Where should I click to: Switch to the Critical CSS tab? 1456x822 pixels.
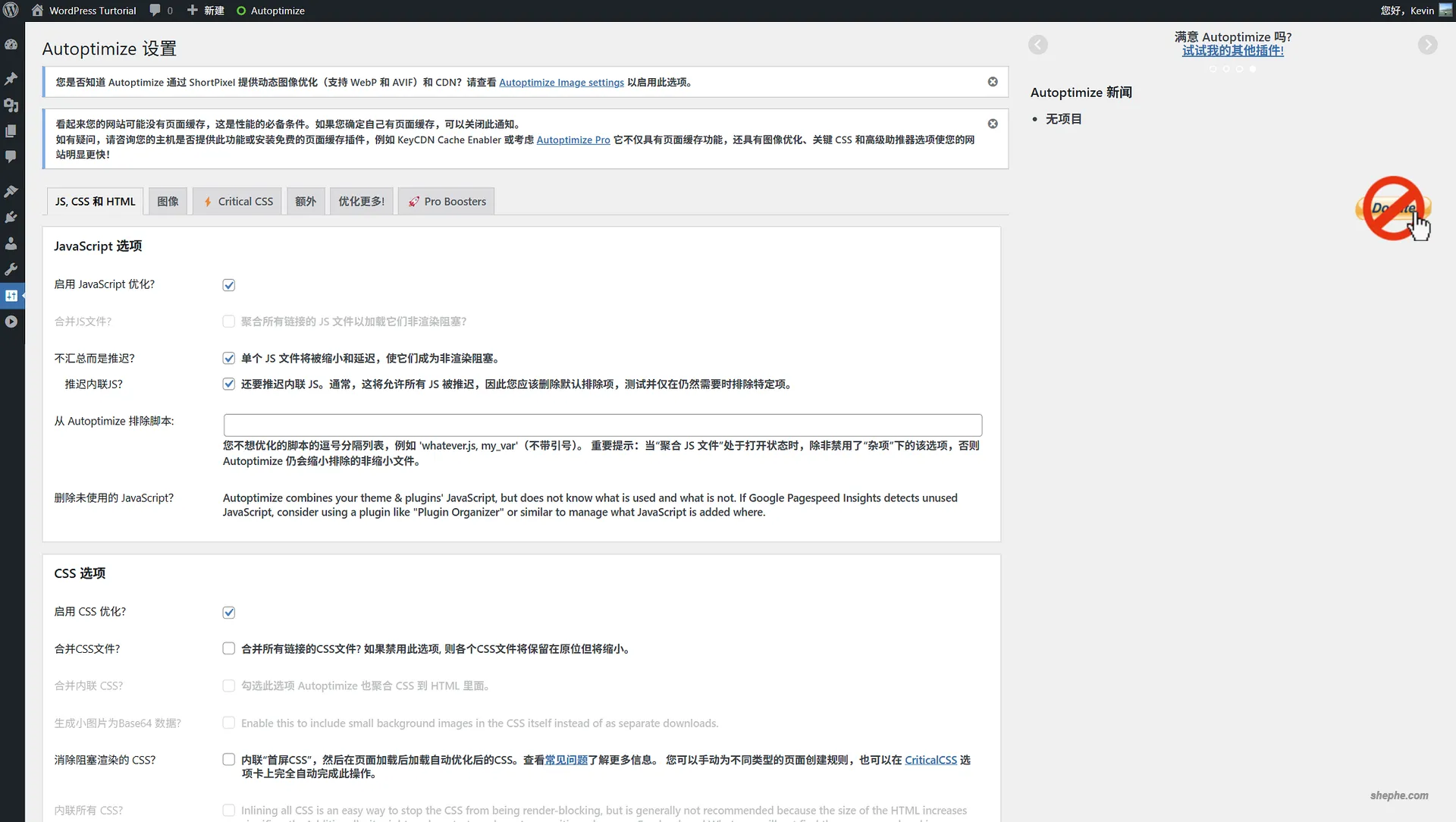click(237, 201)
